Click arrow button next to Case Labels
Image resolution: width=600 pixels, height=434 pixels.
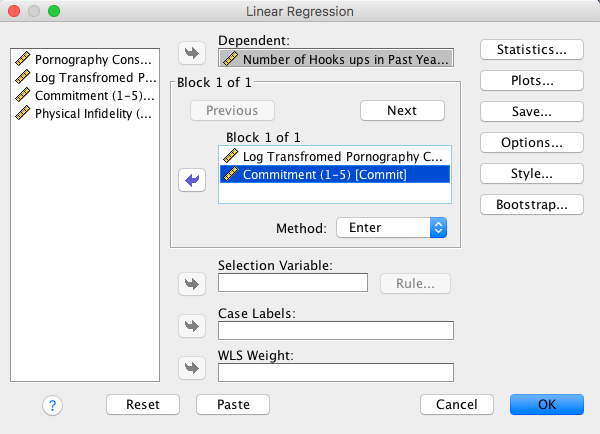click(x=190, y=325)
